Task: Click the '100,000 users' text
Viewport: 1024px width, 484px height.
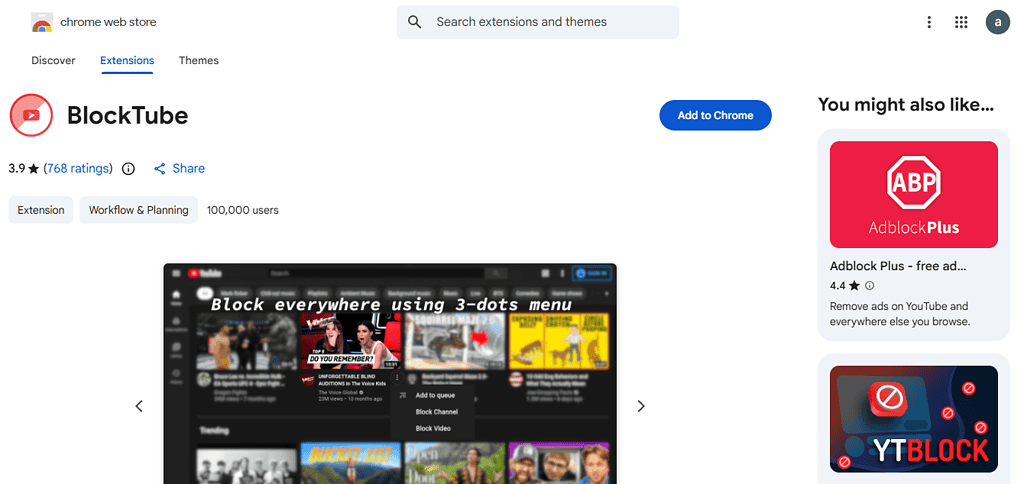Action: coord(243,210)
